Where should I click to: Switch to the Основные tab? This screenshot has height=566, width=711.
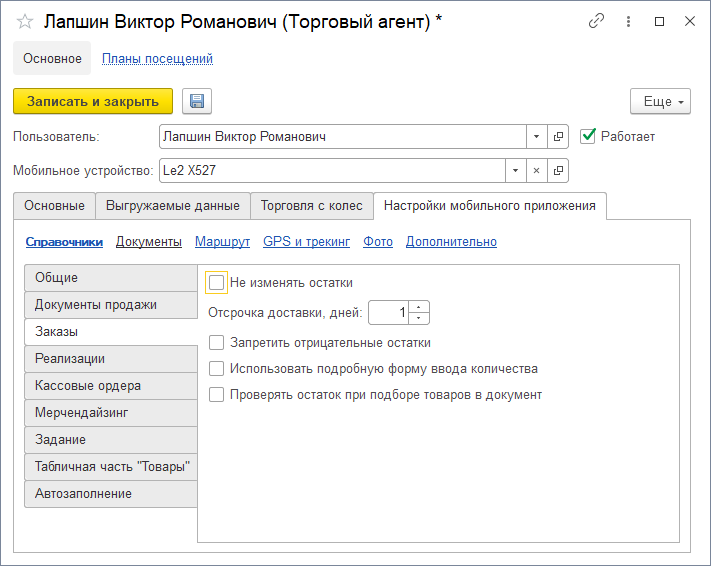54,206
